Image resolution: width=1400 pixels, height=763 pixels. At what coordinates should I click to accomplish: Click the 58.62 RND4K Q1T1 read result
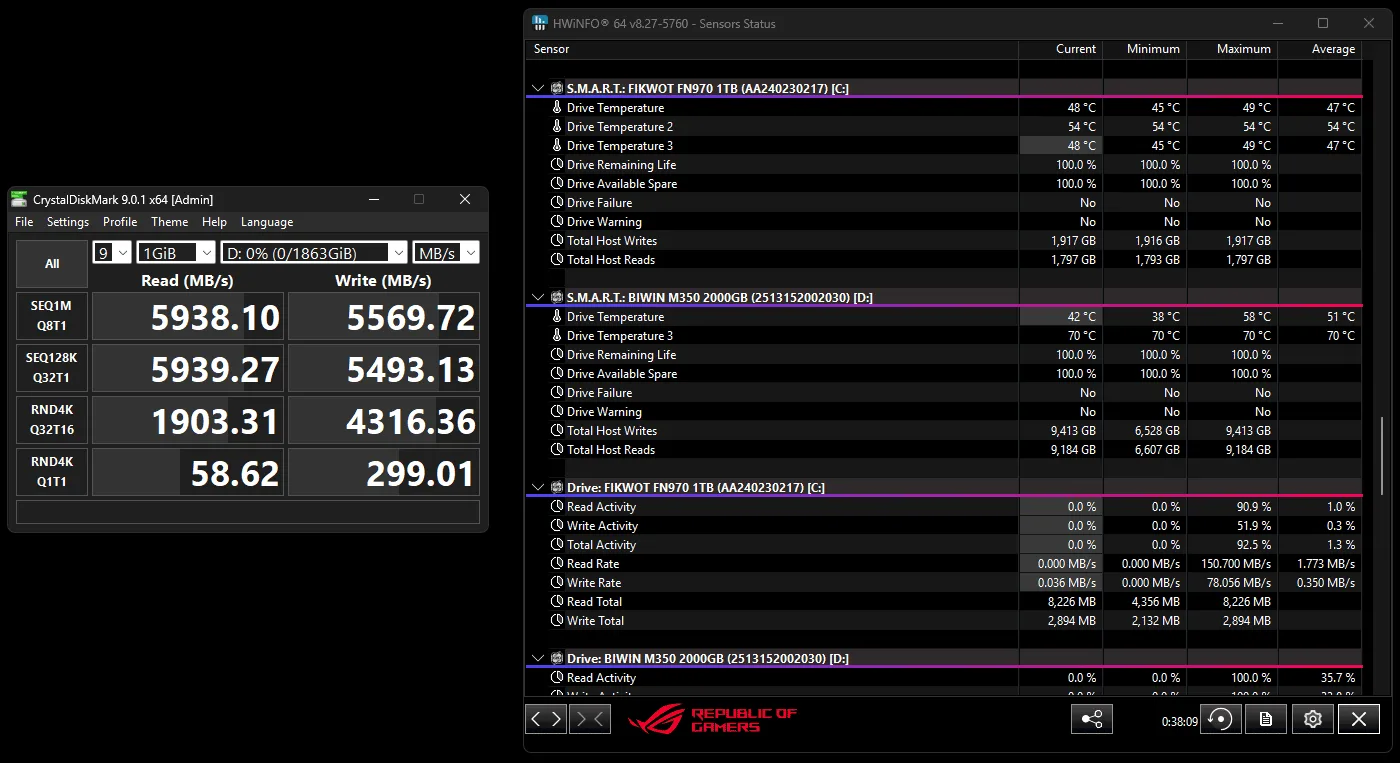coord(188,472)
